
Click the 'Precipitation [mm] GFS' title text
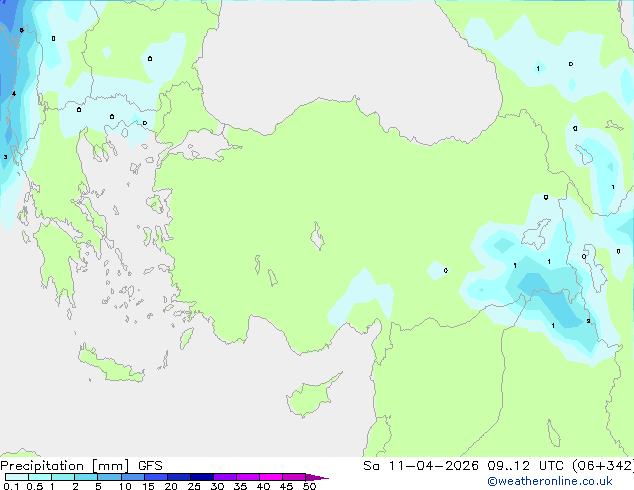click(x=81, y=466)
